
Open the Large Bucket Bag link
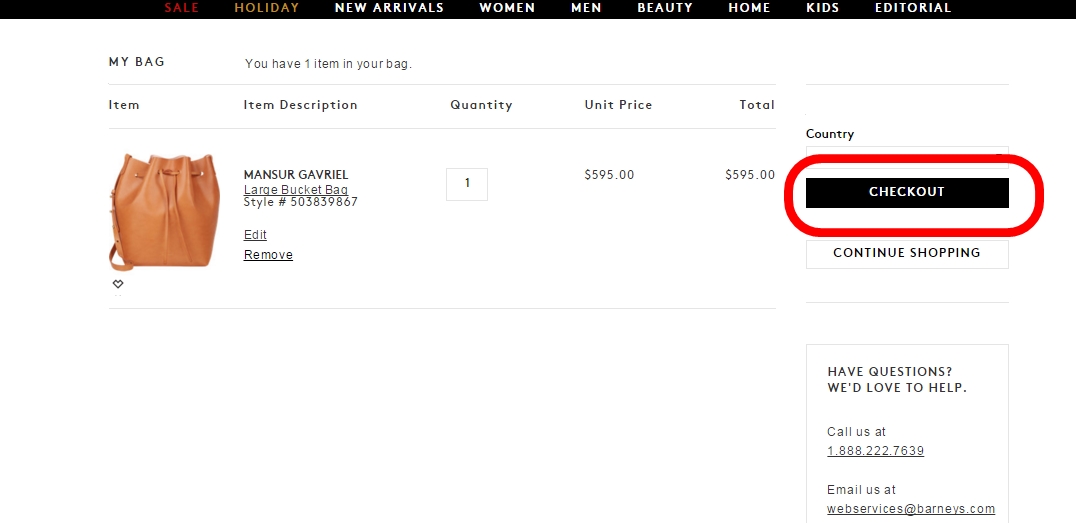[296, 189]
